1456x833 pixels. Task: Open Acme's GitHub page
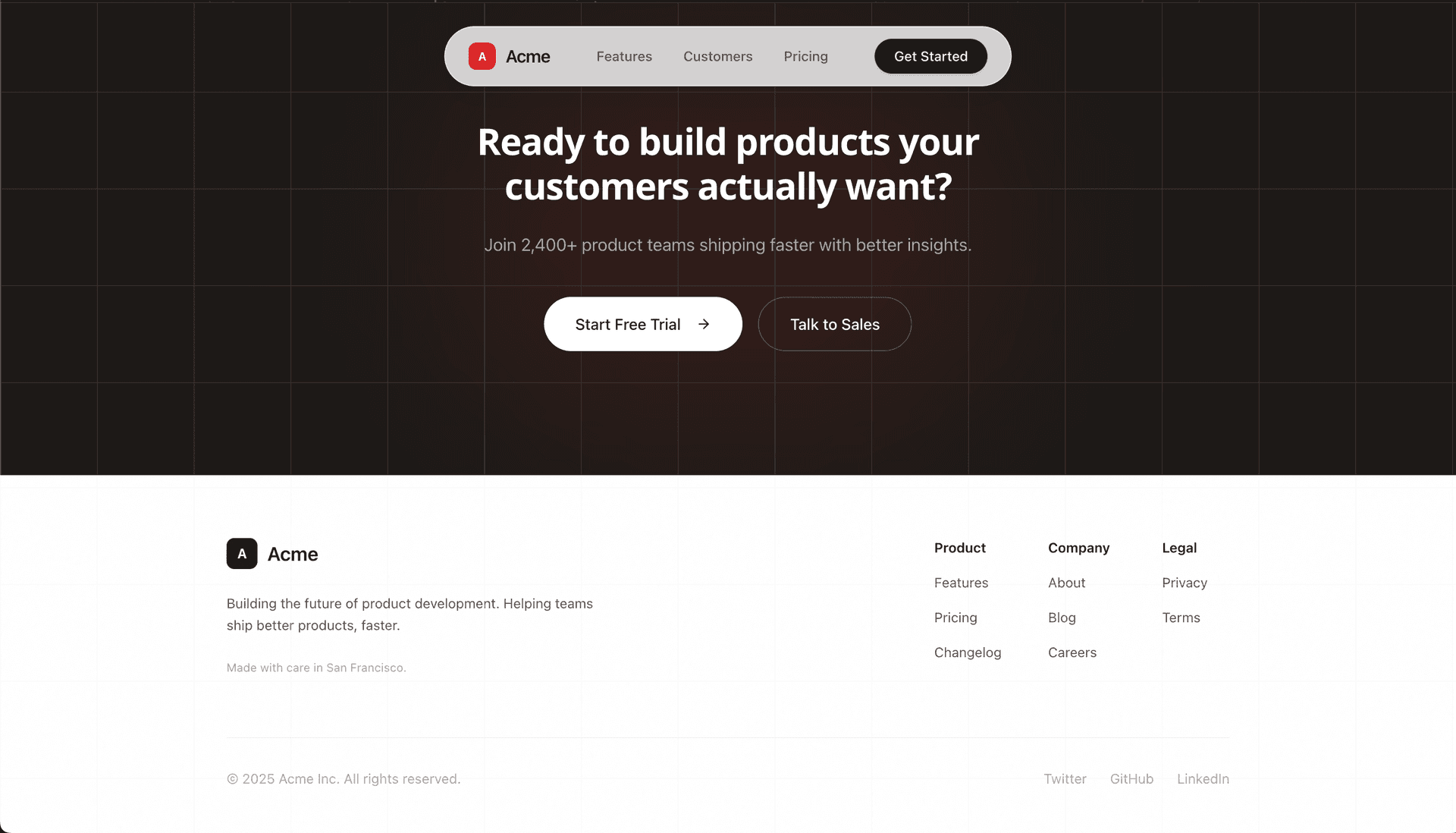(x=1131, y=778)
